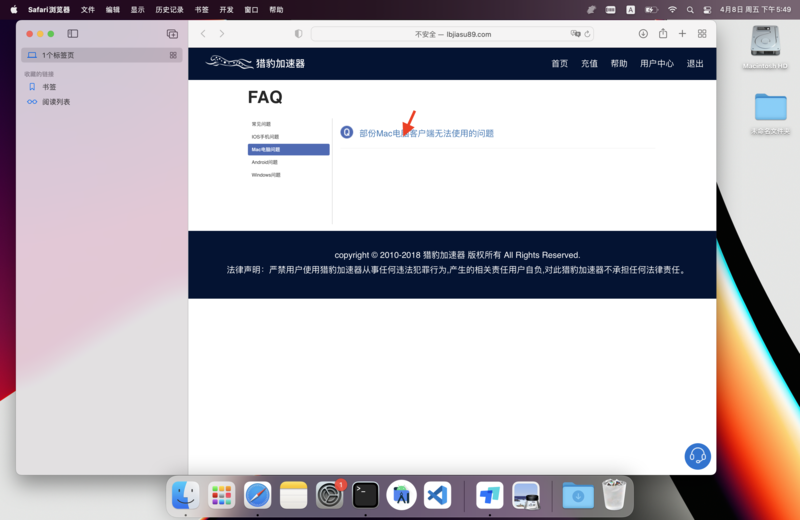This screenshot has width=800, height=520.
Task: Select 阅读列表 in the Safari sidebar
Action: (x=56, y=102)
